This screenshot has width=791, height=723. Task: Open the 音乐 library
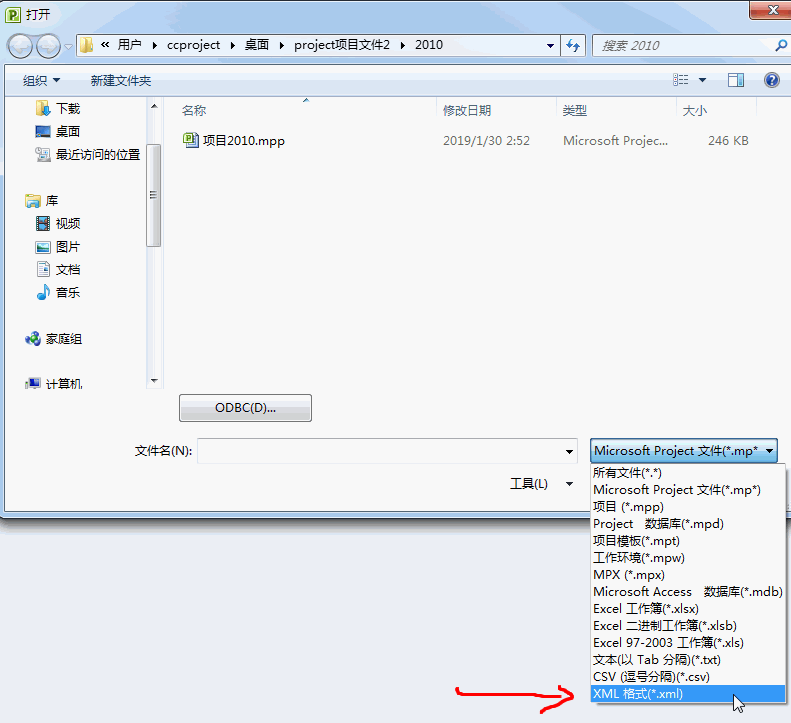(x=58, y=292)
